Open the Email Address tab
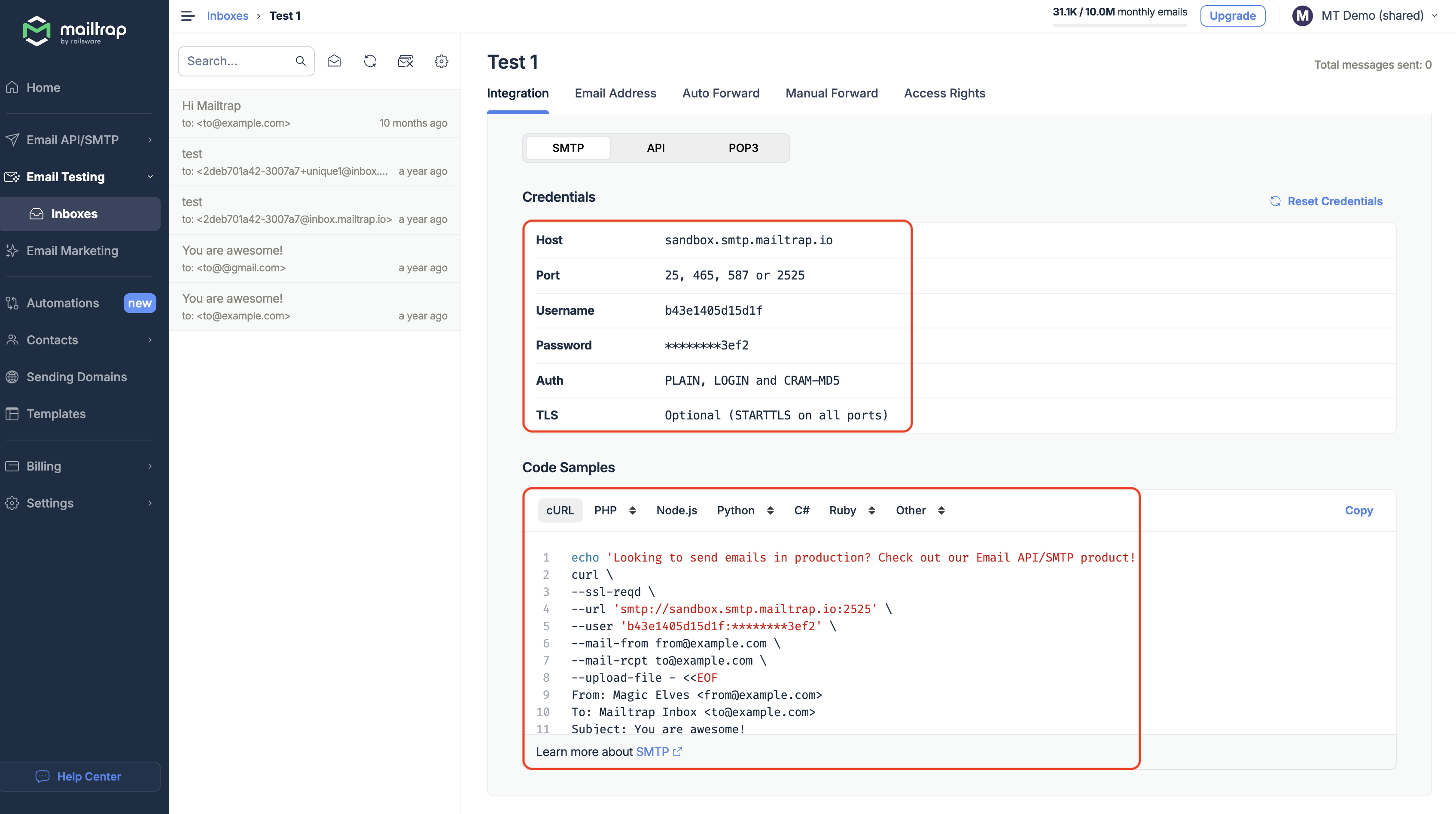The width and height of the screenshot is (1456, 814). pyautogui.click(x=615, y=93)
